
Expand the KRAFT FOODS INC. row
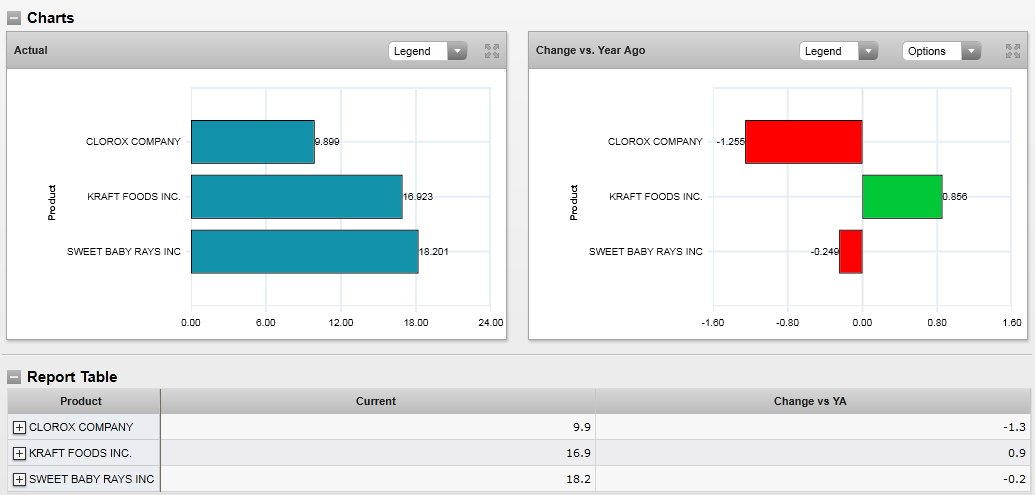click(x=19, y=453)
